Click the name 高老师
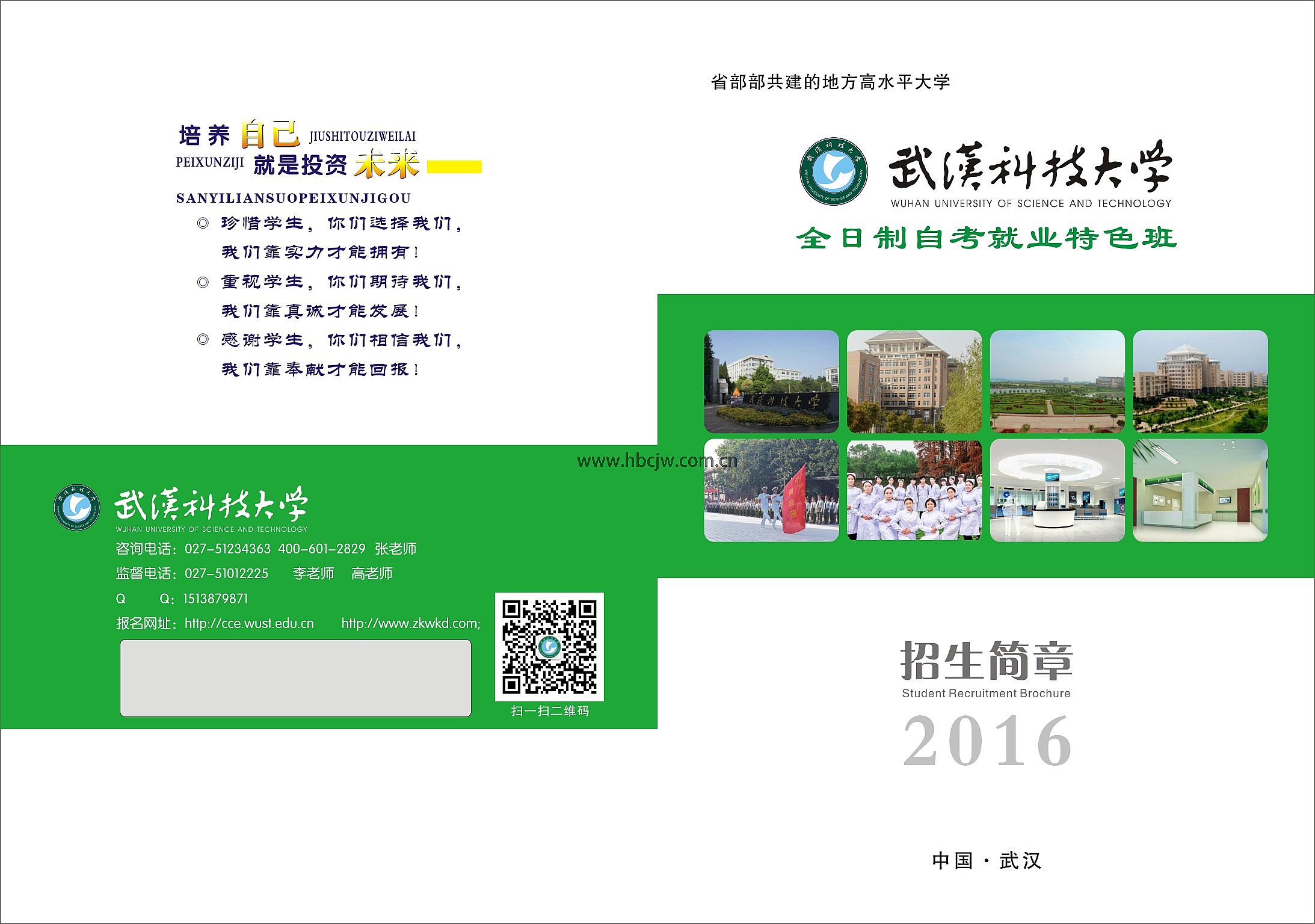Image resolution: width=1315 pixels, height=924 pixels. (x=372, y=573)
